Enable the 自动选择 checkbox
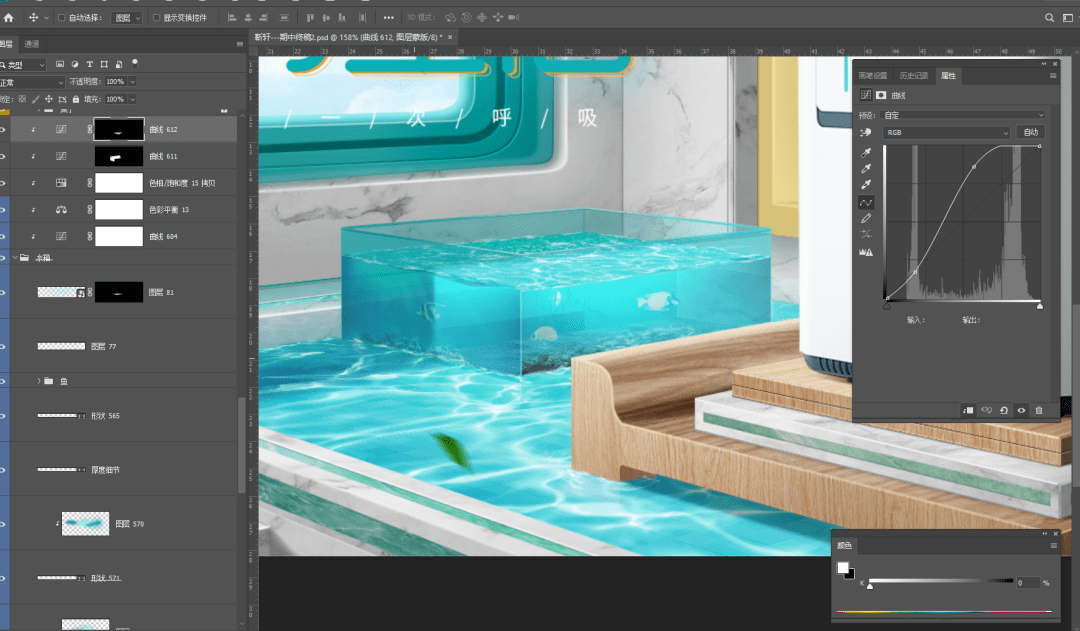The image size is (1080, 631). click(61, 18)
